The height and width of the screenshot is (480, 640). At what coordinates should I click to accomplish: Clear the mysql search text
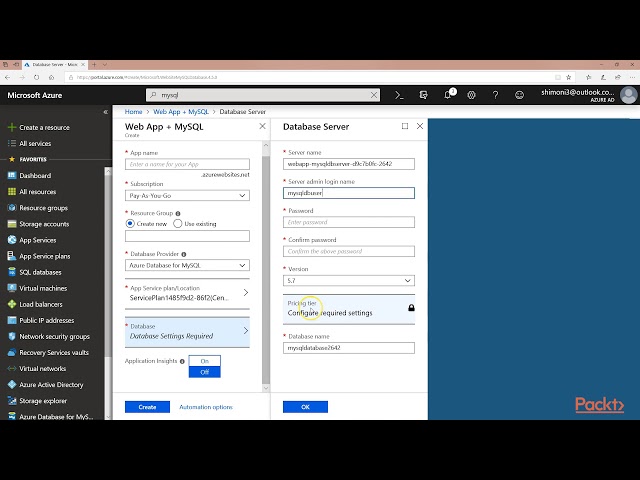click(x=374, y=95)
